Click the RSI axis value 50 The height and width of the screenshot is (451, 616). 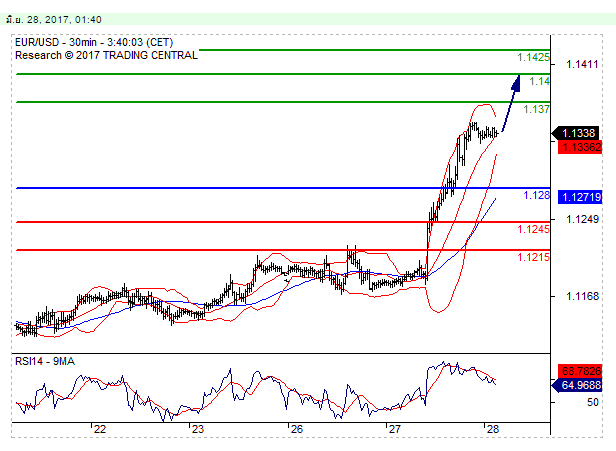pyautogui.click(x=593, y=402)
